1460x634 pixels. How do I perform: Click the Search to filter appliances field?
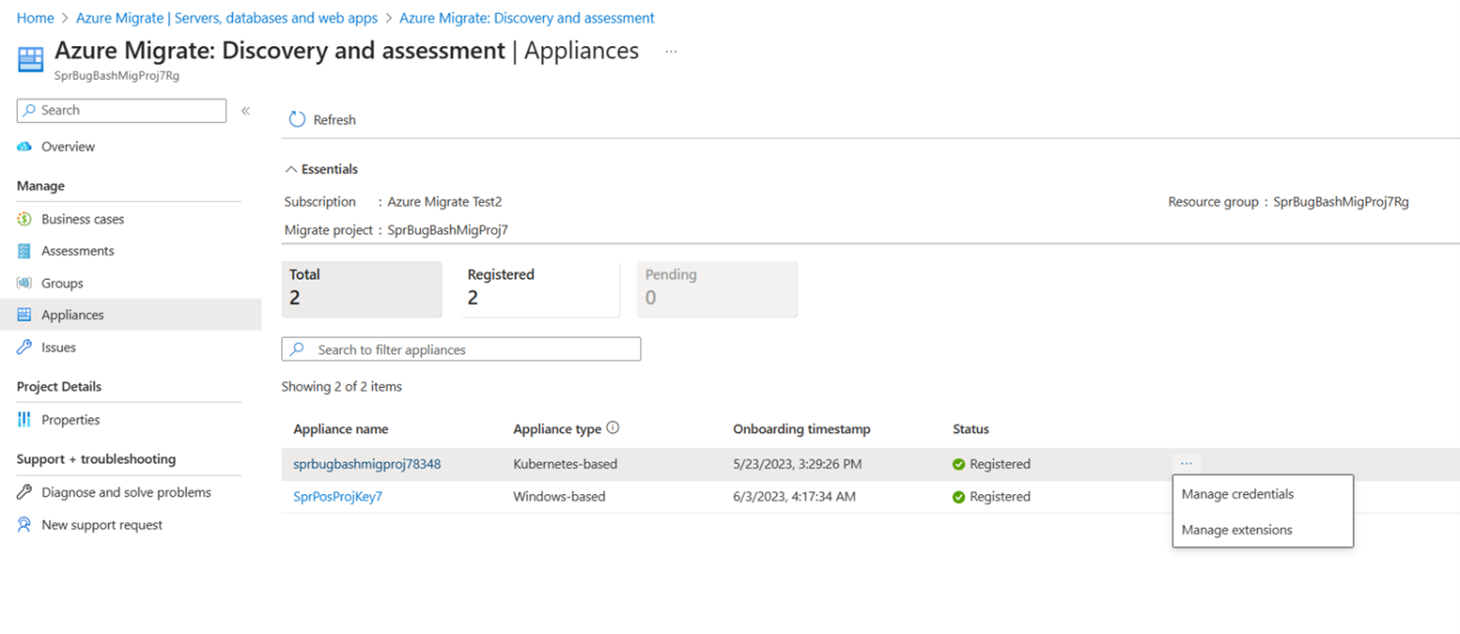click(470, 350)
